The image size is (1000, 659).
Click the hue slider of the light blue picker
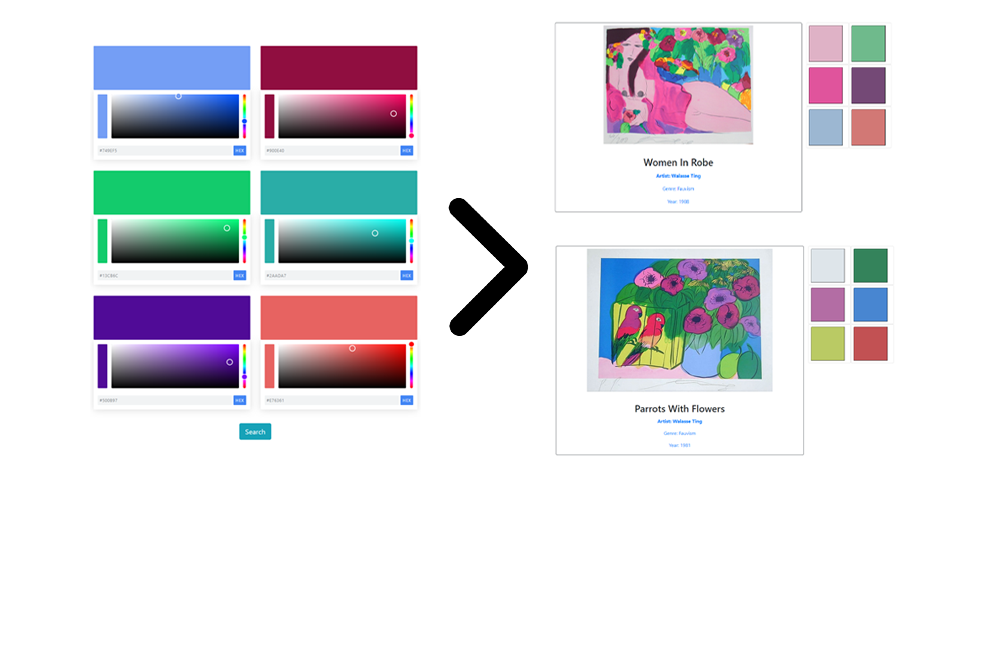(244, 116)
